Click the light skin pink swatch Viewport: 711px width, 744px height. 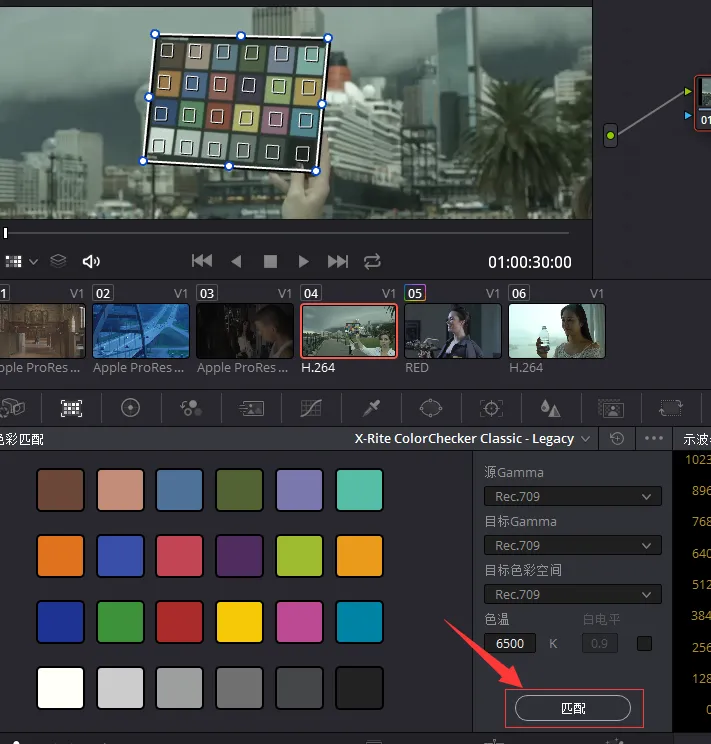[120, 490]
